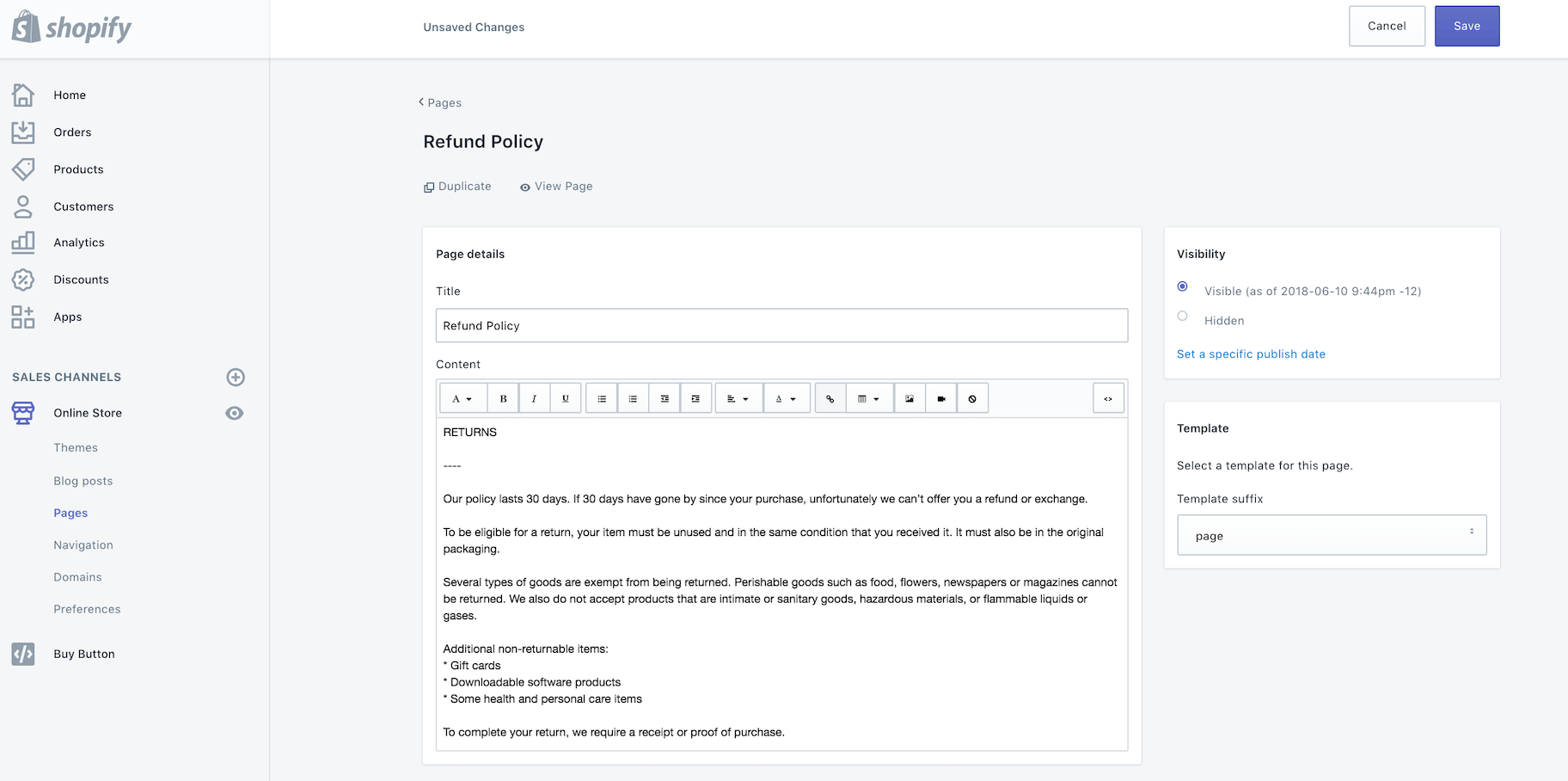Screen dimensions: 1568x781
Task: Preview the Online Store via eye icon
Action: 234,413
